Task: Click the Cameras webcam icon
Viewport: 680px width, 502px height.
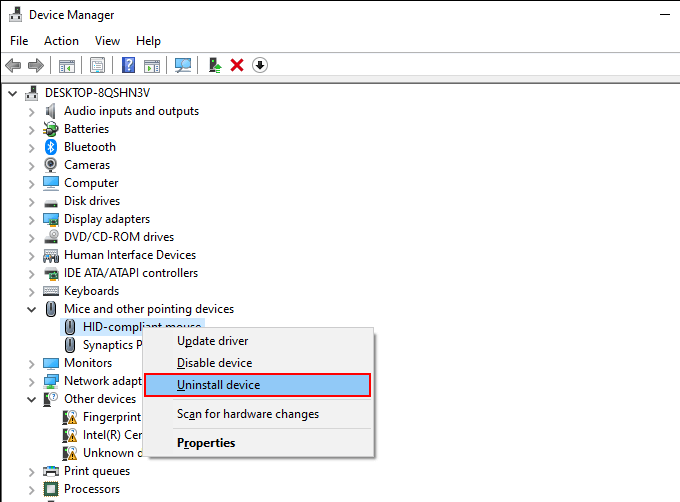Action: [x=51, y=165]
